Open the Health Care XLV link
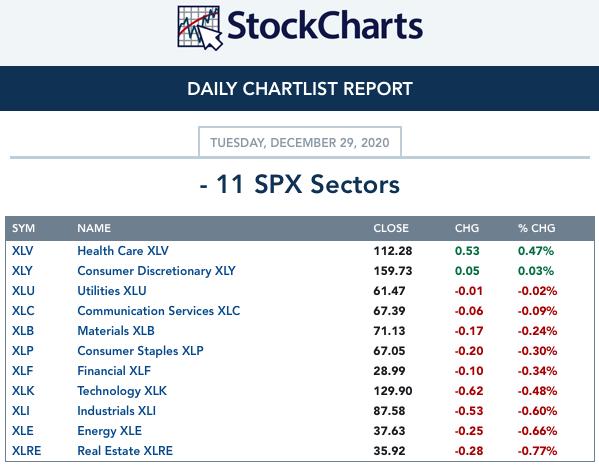 (x=123, y=251)
